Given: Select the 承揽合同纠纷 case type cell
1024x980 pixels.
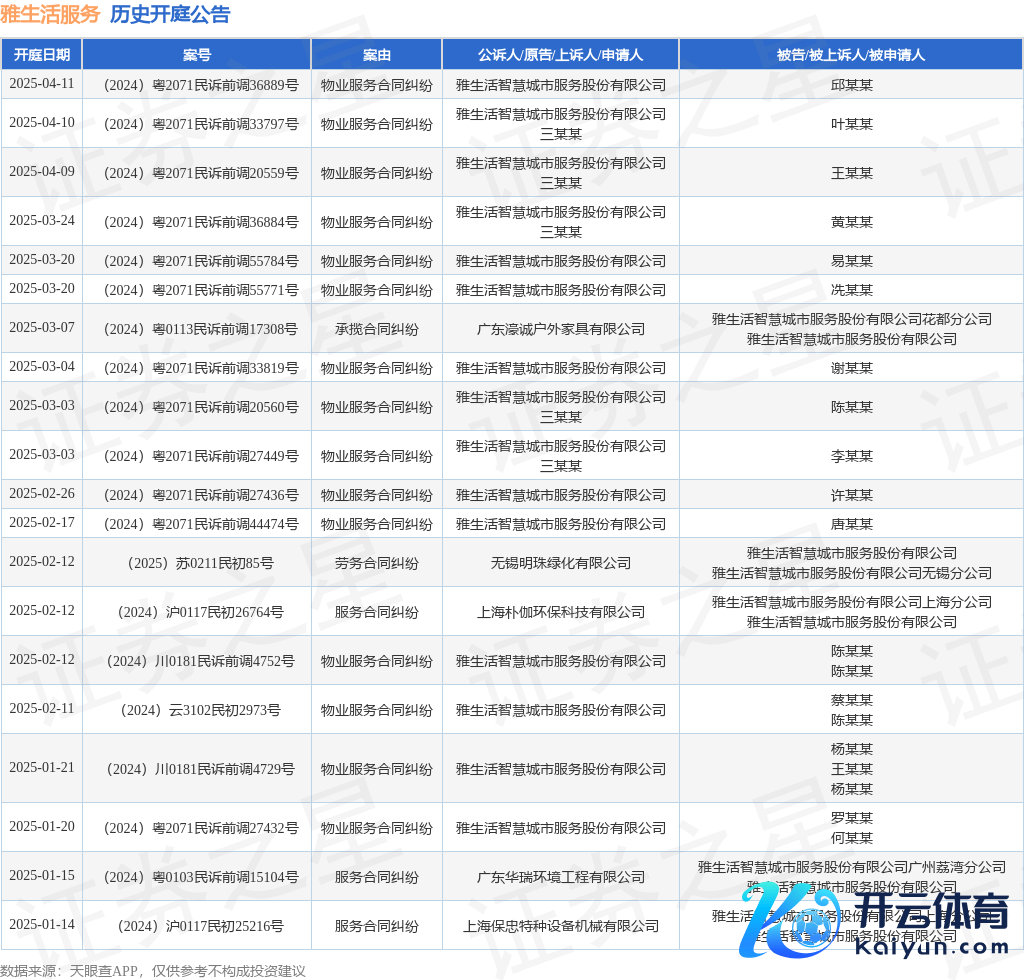Looking at the screenshot, I should click(377, 329).
